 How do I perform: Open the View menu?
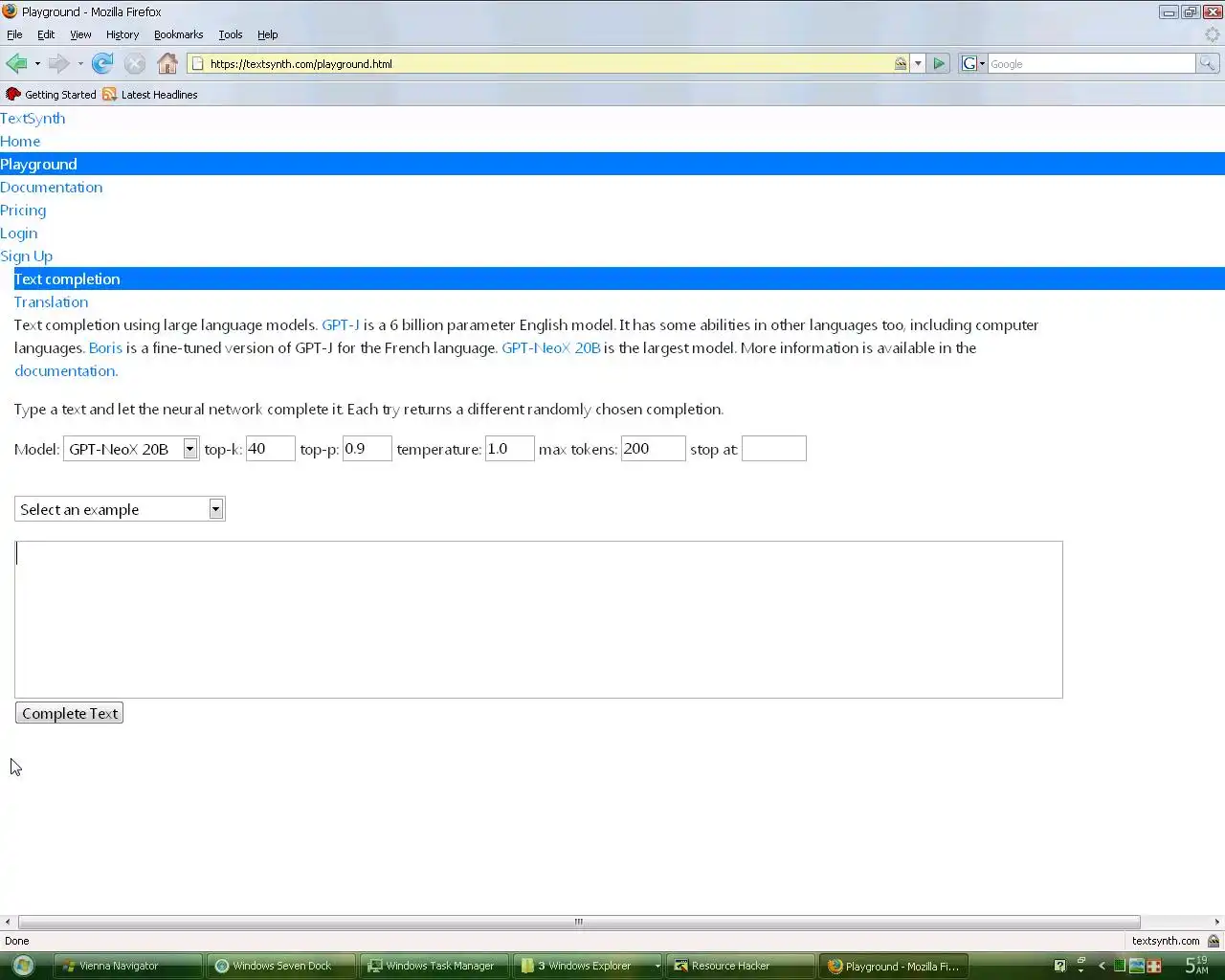[x=80, y=34]
